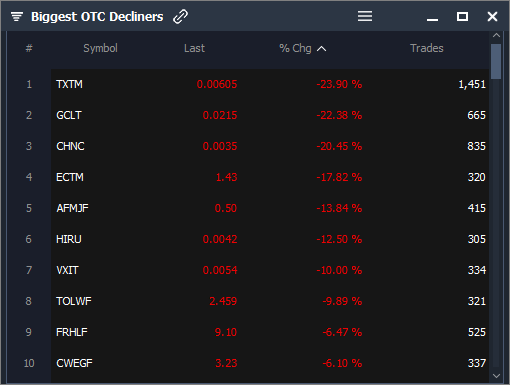Screen dimensions: 510x385
Task: Select the TXTM symbol row
Action: coord(270,84)
